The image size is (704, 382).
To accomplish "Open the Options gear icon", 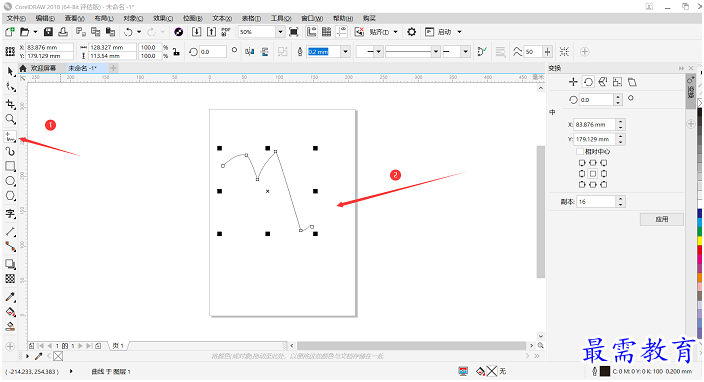I will (x=411, y=32).
